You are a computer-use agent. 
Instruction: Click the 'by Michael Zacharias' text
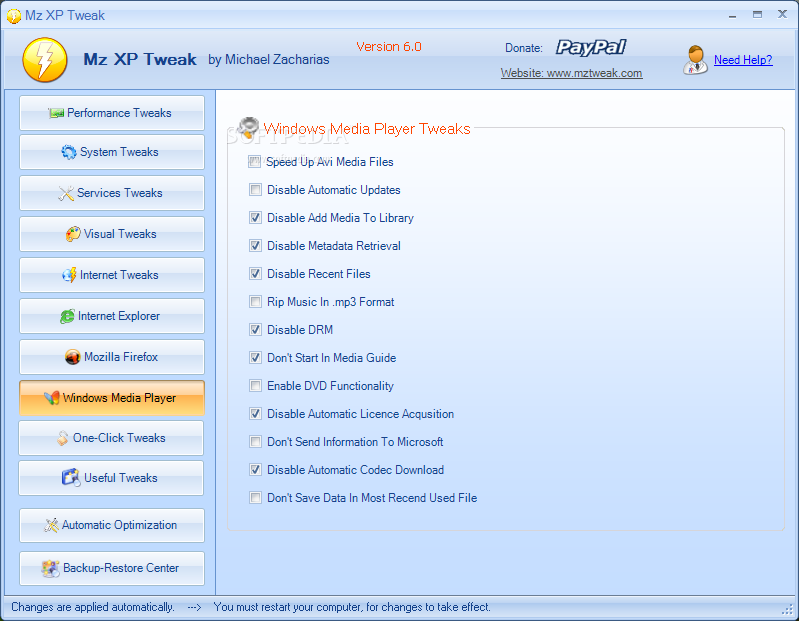pyautogui.click(x=269, y=60)
